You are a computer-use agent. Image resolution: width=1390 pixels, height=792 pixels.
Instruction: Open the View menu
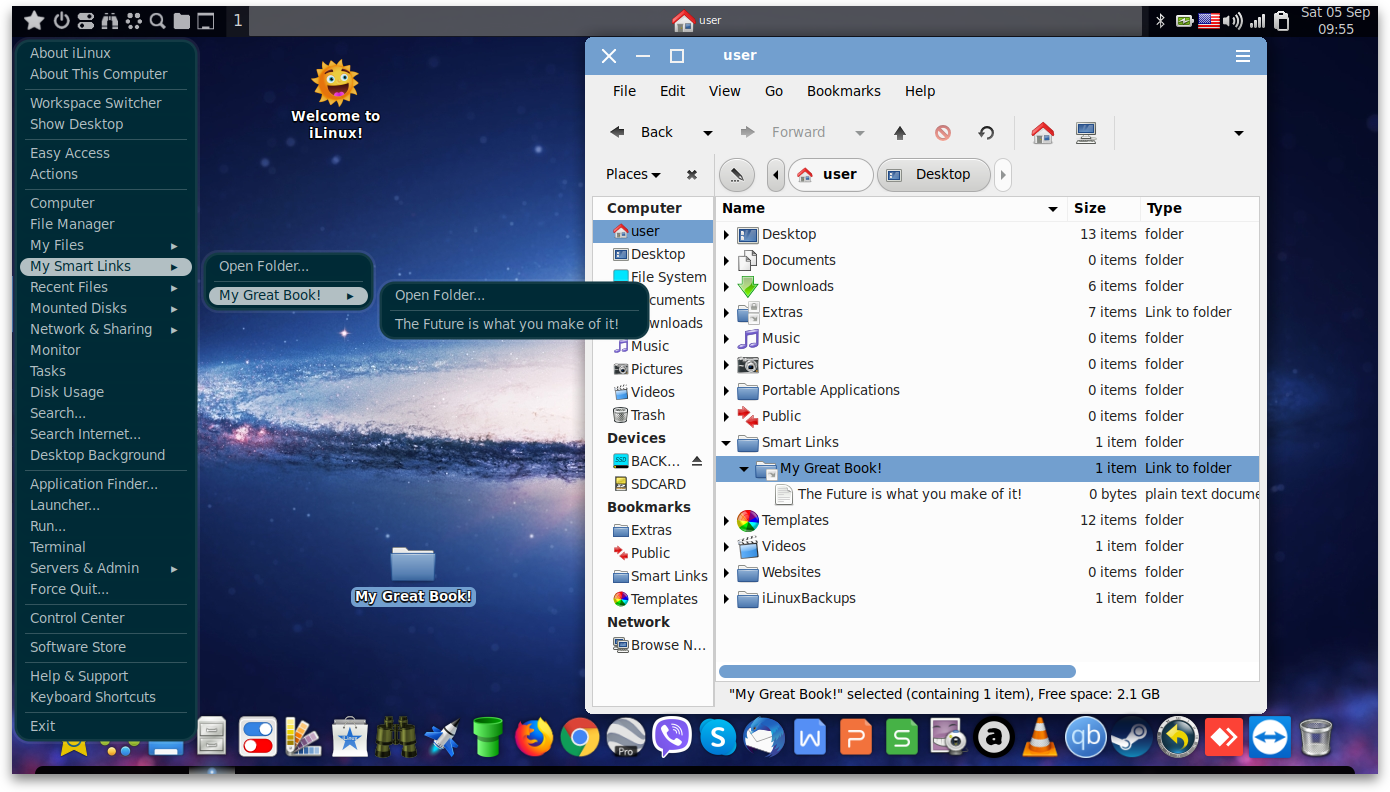tap(725, 91)
